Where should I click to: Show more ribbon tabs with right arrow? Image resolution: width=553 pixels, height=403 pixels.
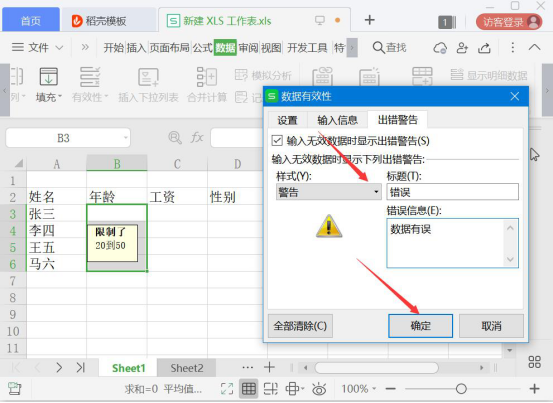[x=352, y=48]
